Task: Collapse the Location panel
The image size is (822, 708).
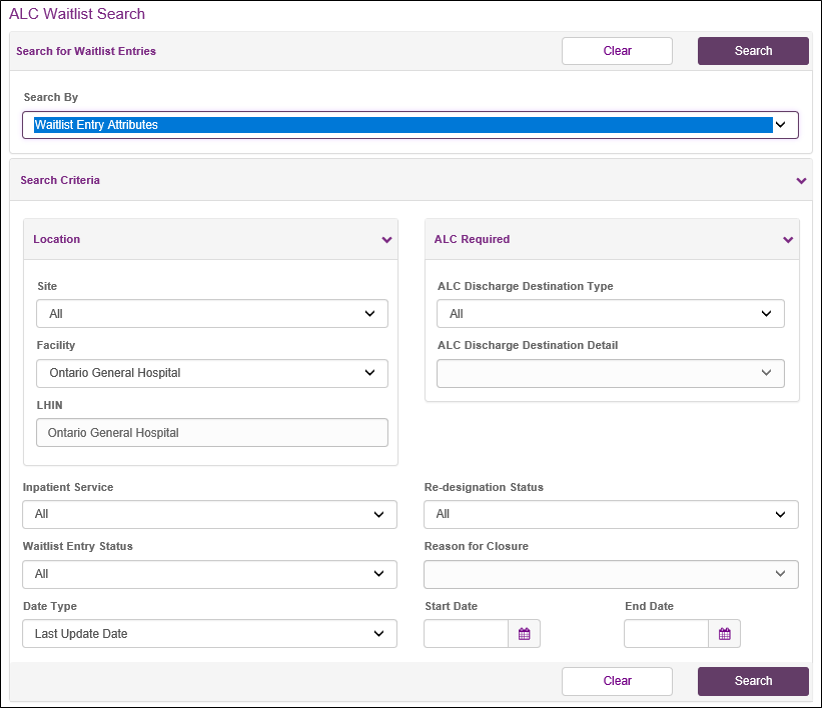Action: click(x=386, y=240)
